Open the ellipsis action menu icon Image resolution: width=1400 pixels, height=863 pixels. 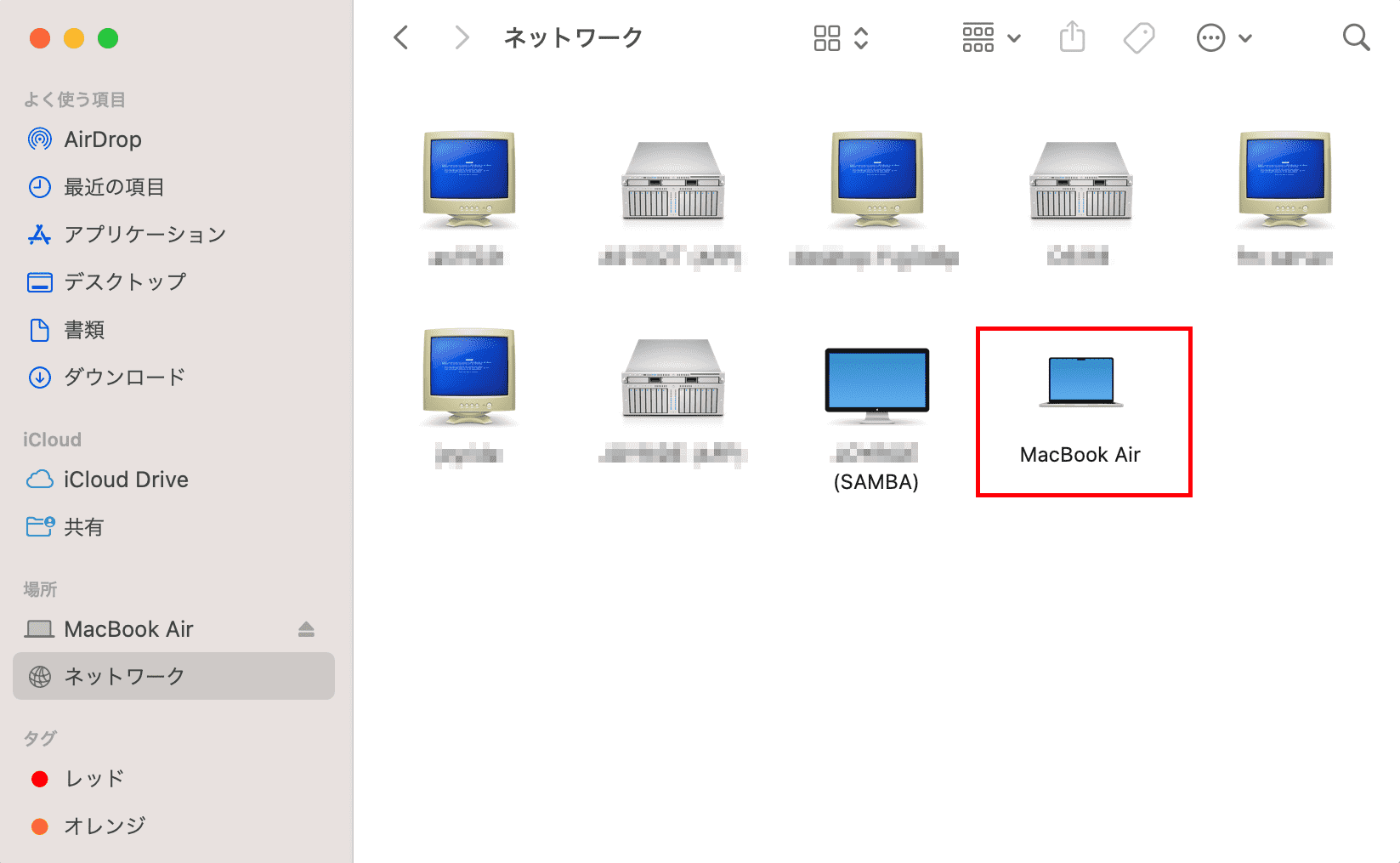click(x=1210, y=37)
